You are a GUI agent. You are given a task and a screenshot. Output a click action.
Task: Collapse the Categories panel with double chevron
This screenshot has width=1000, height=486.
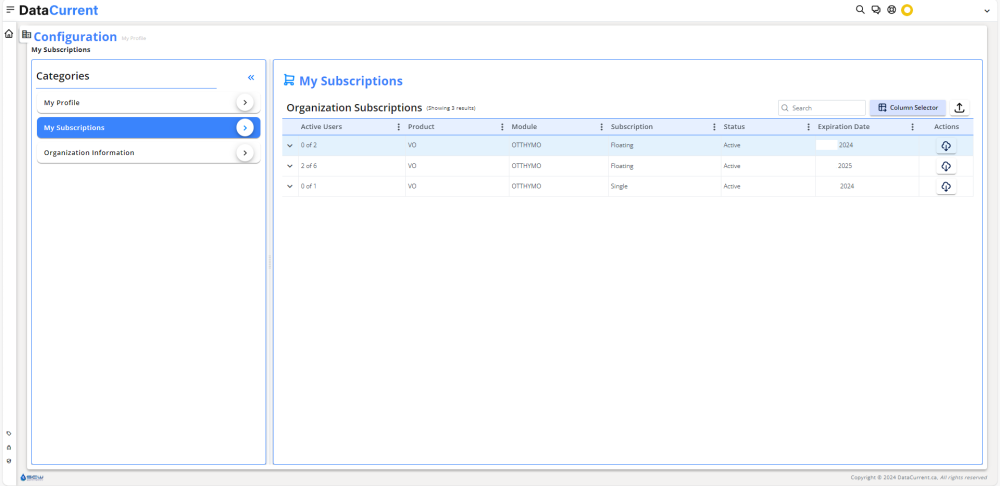coord(251,77)
